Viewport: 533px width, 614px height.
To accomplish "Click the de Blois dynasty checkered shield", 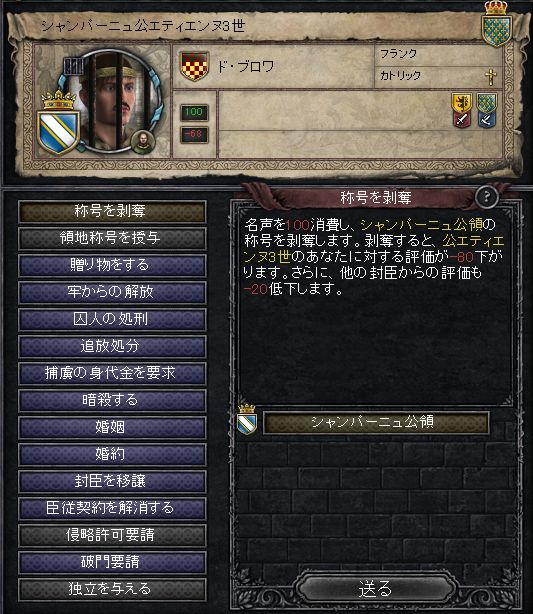I will (x=194, y=66).
